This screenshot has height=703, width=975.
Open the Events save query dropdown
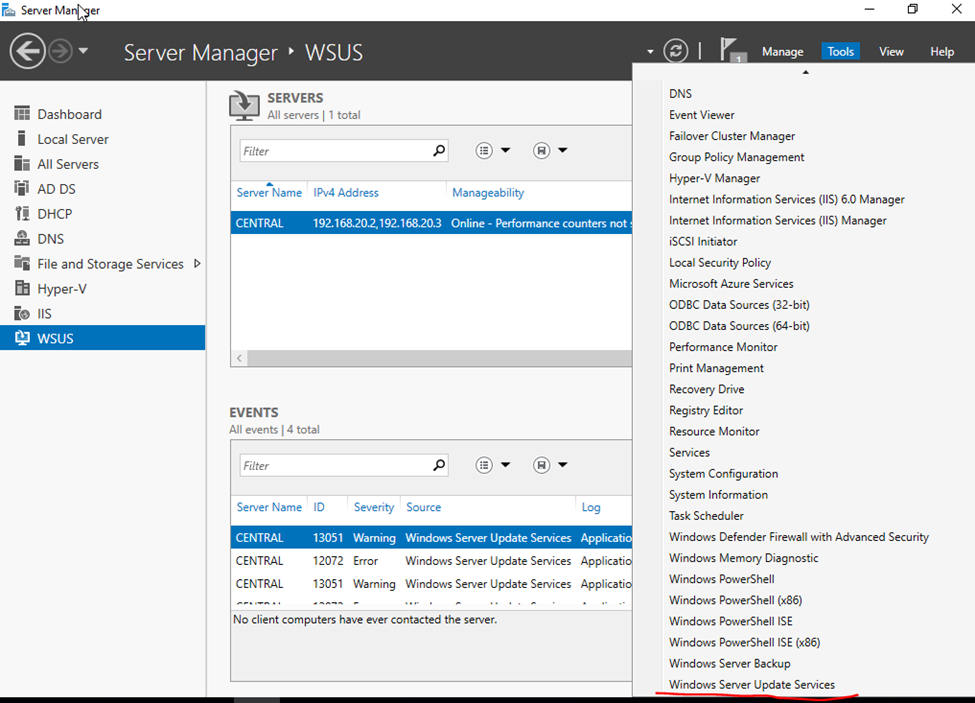point(550,465)
